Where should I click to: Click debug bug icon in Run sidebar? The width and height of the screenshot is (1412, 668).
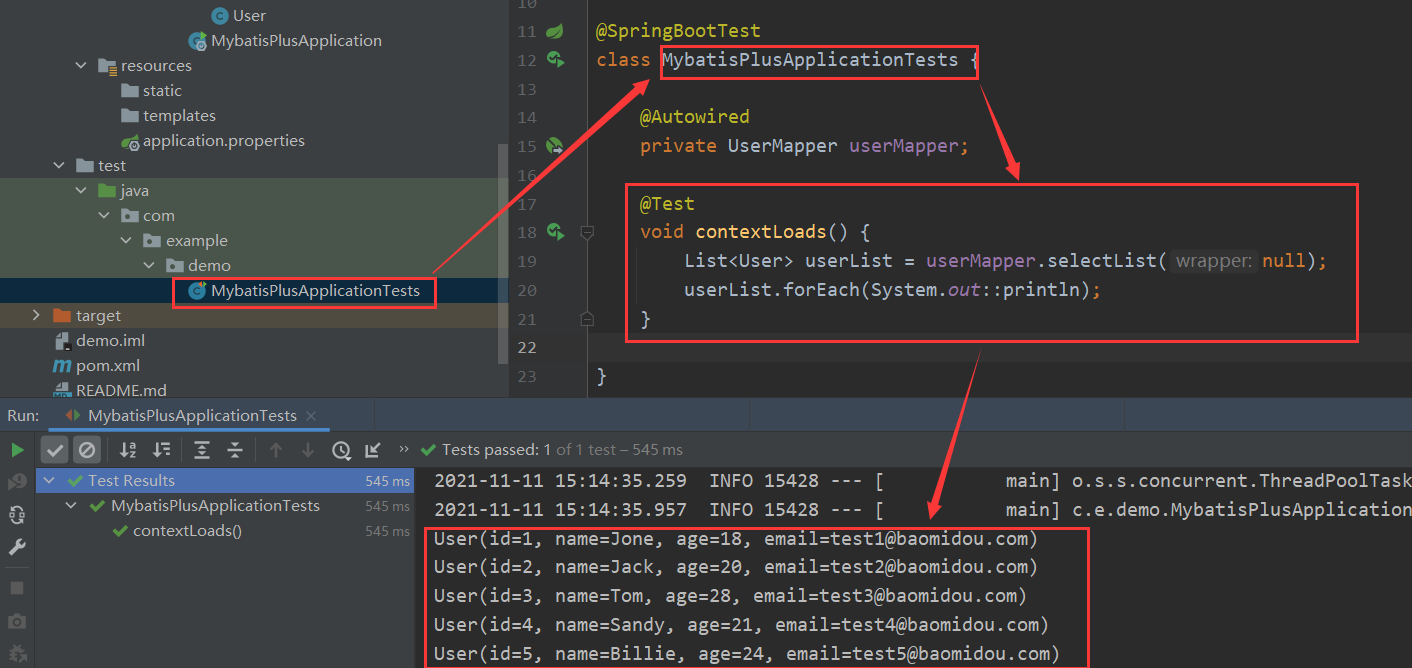[17, 654]
